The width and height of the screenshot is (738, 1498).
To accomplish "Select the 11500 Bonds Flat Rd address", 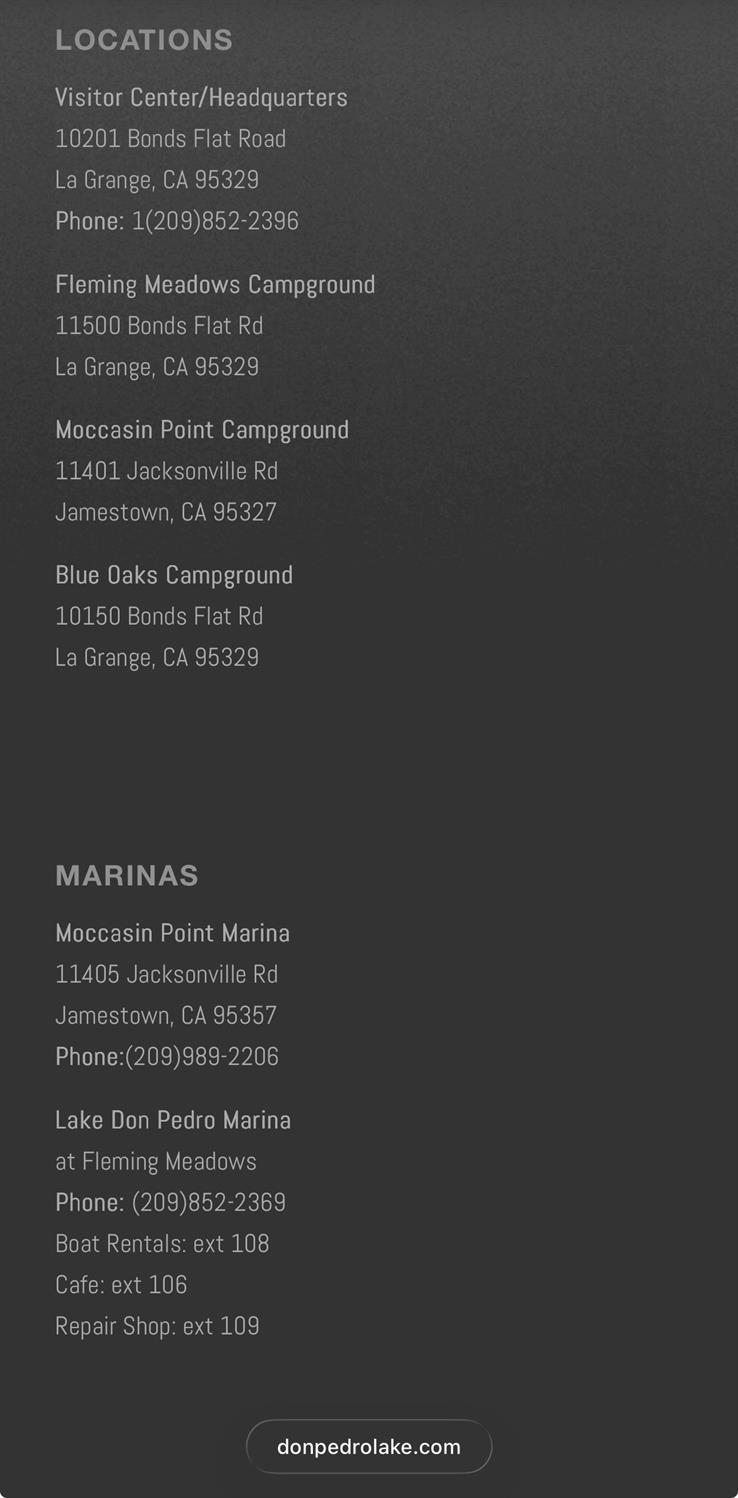I will pyautogui.click(x=159, y=326).
